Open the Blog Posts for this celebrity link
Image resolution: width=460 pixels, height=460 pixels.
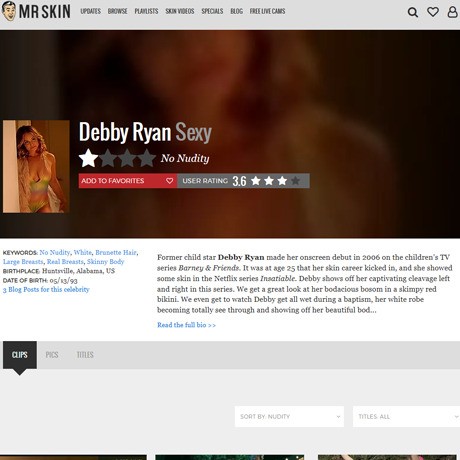(46, 289)
